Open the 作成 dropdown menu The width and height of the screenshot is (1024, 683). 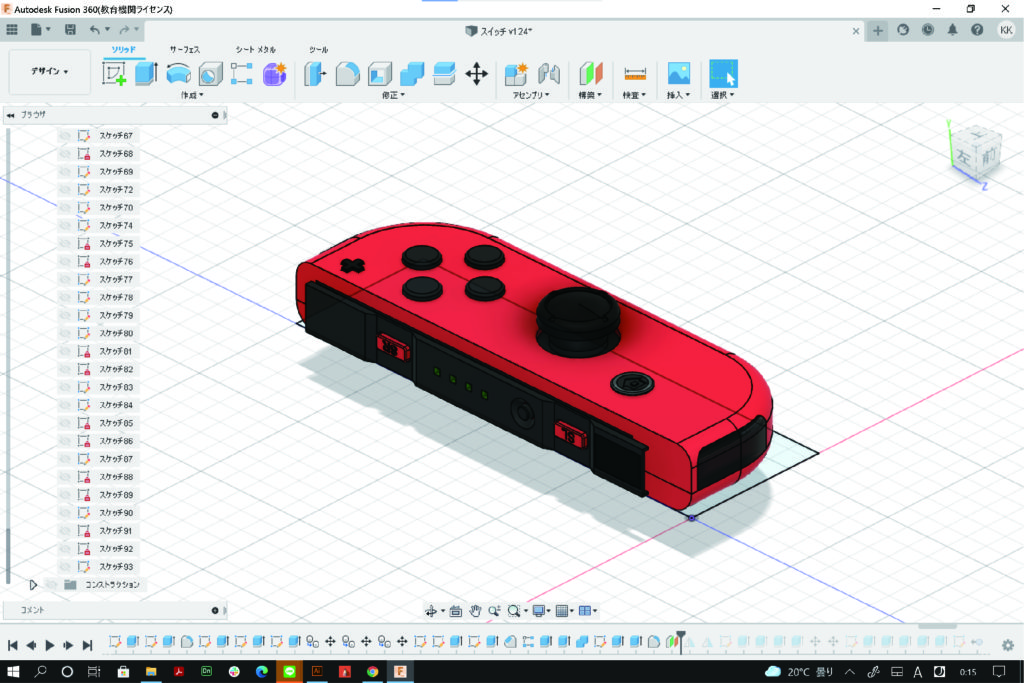click(x=191, y=95)
